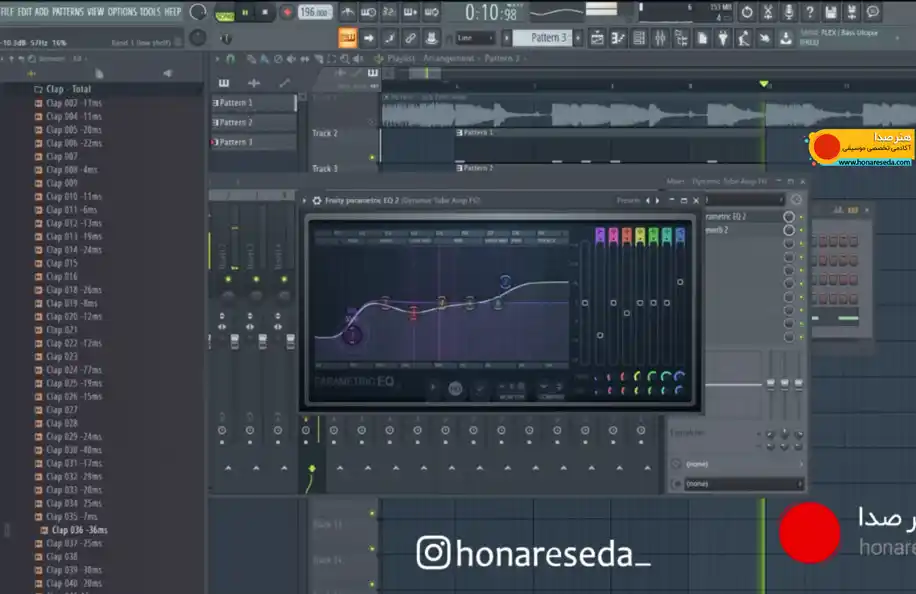Open the Mixer from the toolbar icon
This screenshot has height=594, width=916.
pyautogui.click(x=660, y=39)
